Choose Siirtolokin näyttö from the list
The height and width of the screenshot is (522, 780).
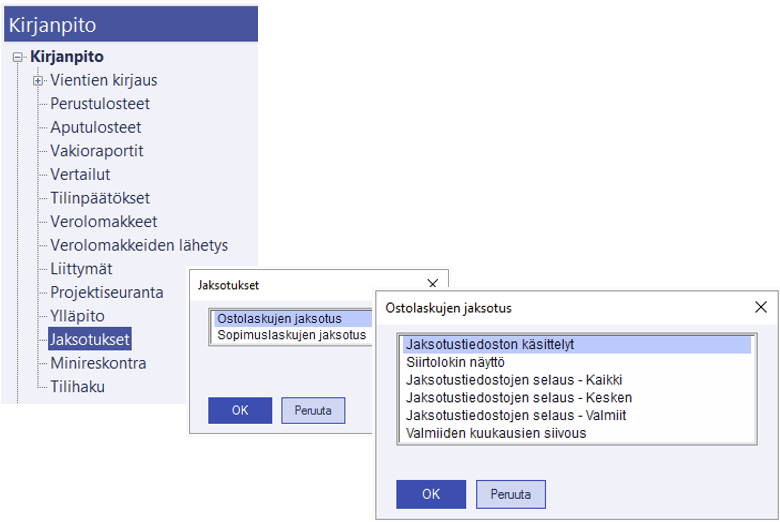(455, 362)
